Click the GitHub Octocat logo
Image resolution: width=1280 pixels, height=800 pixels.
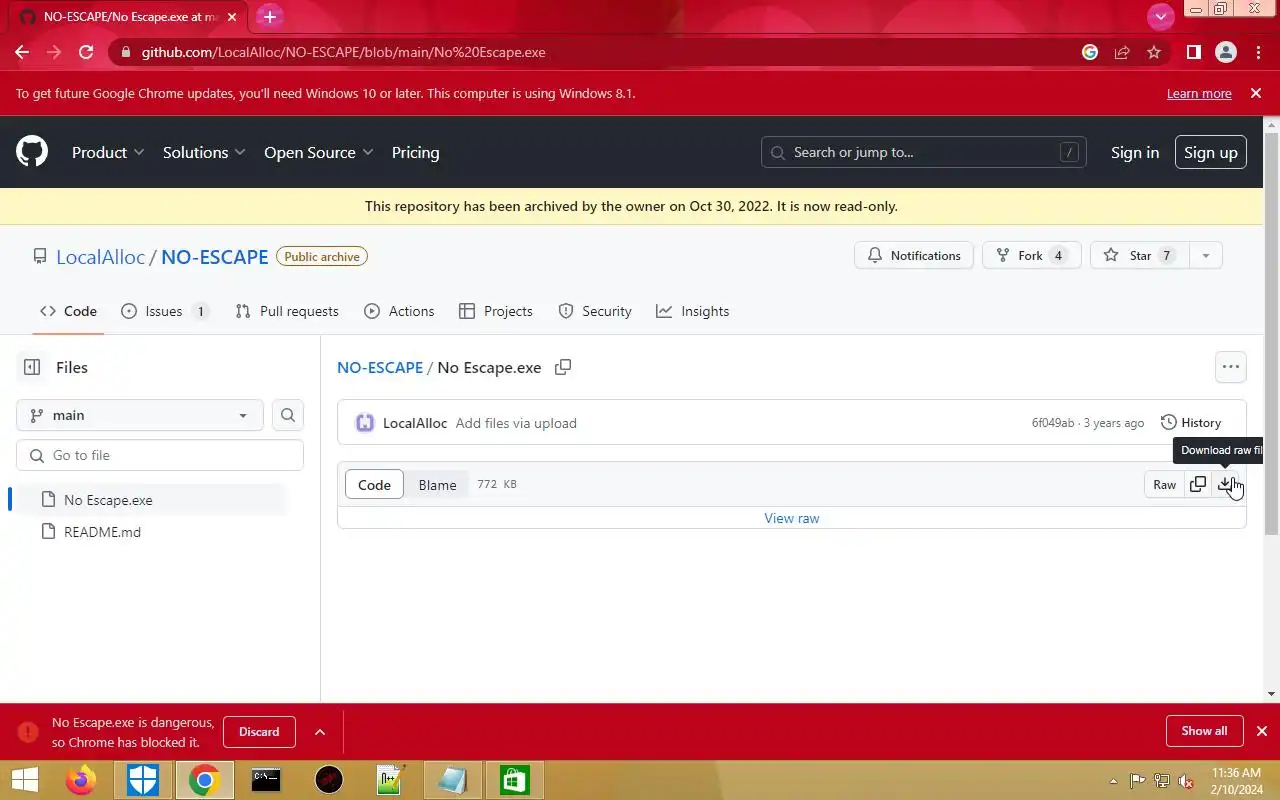(32, 152)
